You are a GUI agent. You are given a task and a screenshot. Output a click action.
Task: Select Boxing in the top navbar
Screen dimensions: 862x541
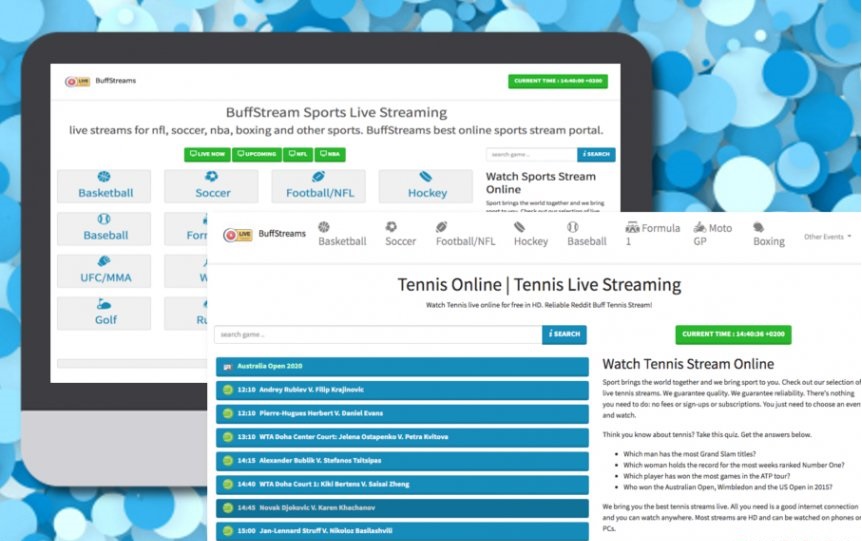tap(769, 234)
